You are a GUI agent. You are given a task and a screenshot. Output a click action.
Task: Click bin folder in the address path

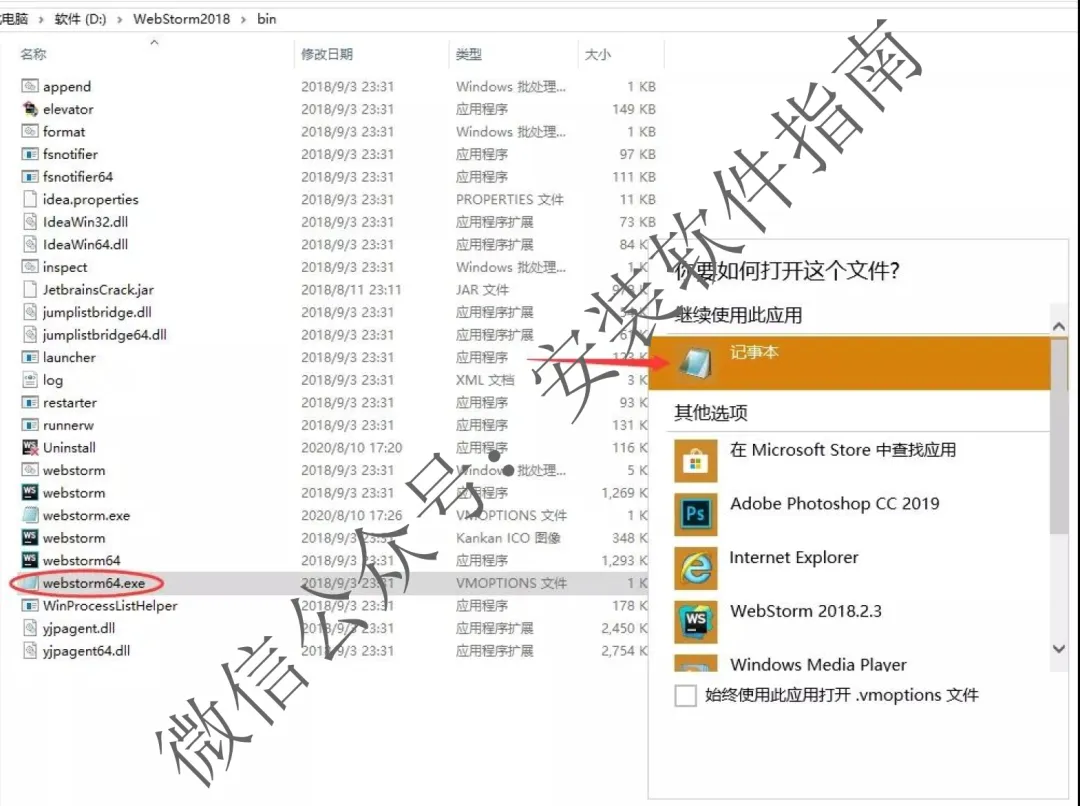267,19
